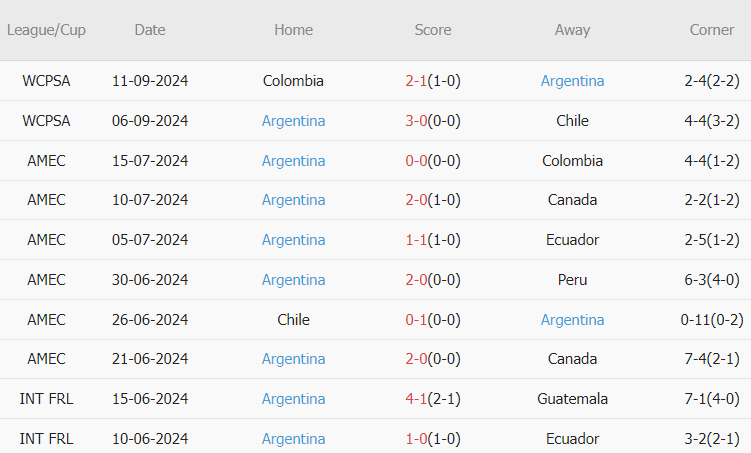Image resolution: width=751 pixels, height=453 pixels.
Task: Click the 4-1 score against Guatemala
Action: pos(416,399)
